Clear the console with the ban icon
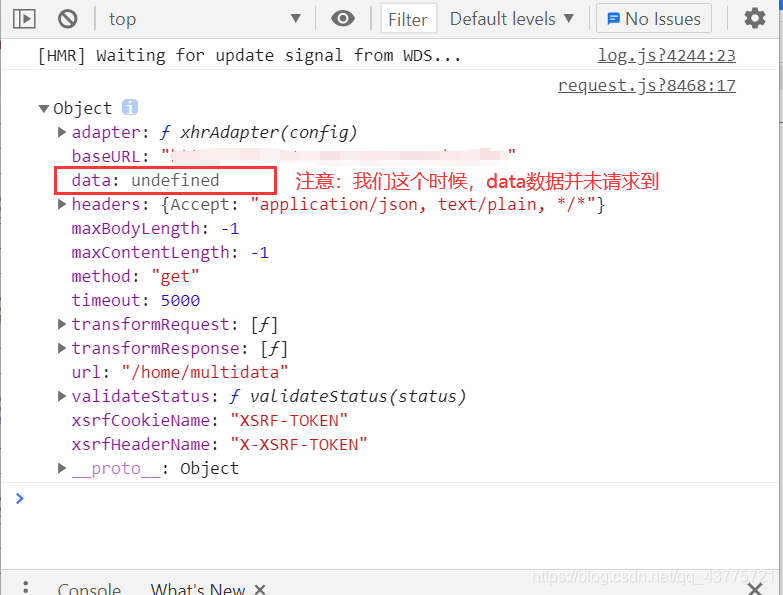The height and width of the screenshot is (595, 783). pyautogui.click(x=67, y=19)
